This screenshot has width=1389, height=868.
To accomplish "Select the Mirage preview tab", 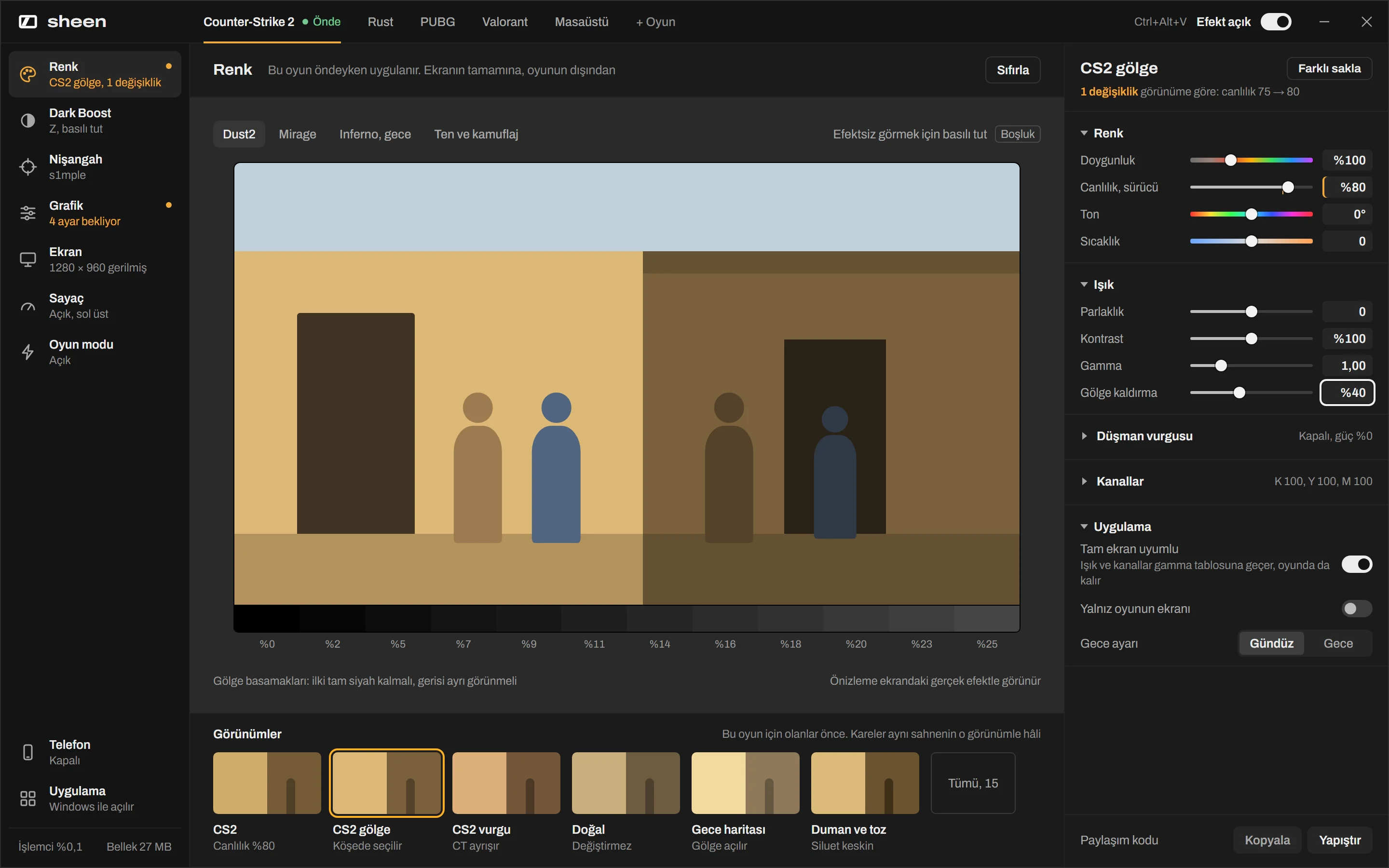I will point(297,135).
